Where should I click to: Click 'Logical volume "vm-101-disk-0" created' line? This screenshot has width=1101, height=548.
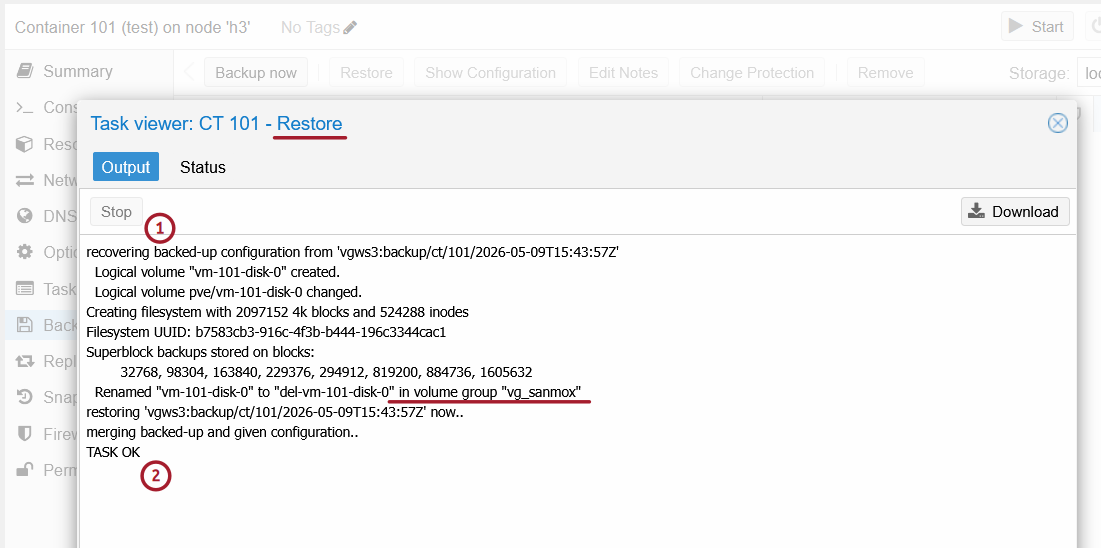[217, 272]
